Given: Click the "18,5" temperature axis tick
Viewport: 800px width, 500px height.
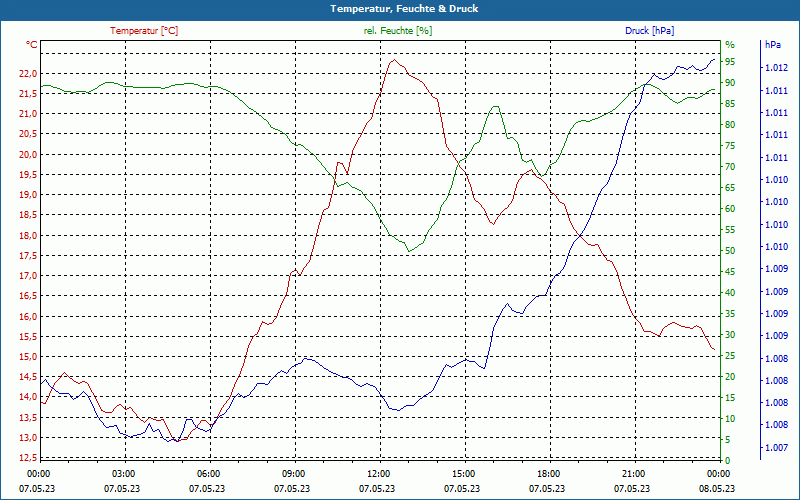Looking at the screenshot, I should coord(28,215).
